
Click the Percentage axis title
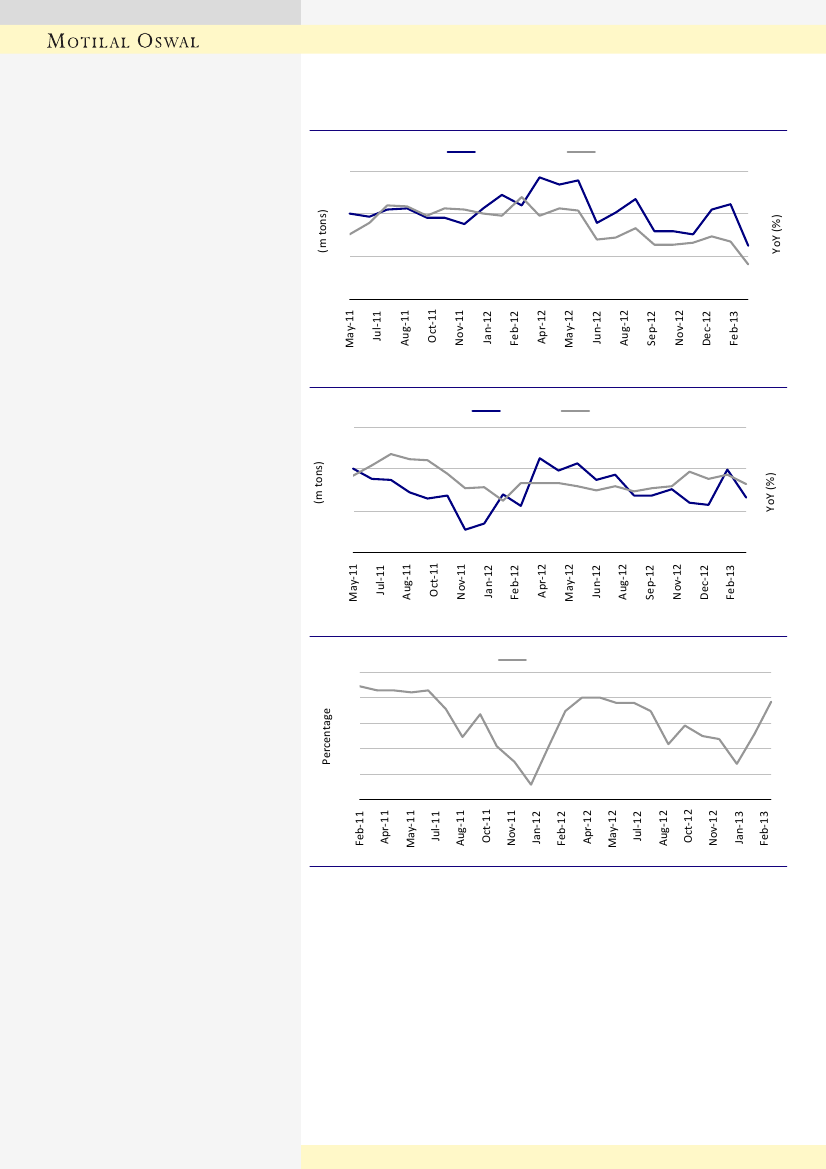point(326,736)
